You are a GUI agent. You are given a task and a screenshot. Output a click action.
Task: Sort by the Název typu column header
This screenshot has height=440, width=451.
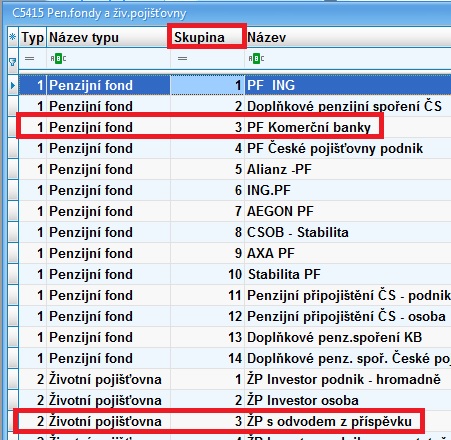(x=108, y=37)
